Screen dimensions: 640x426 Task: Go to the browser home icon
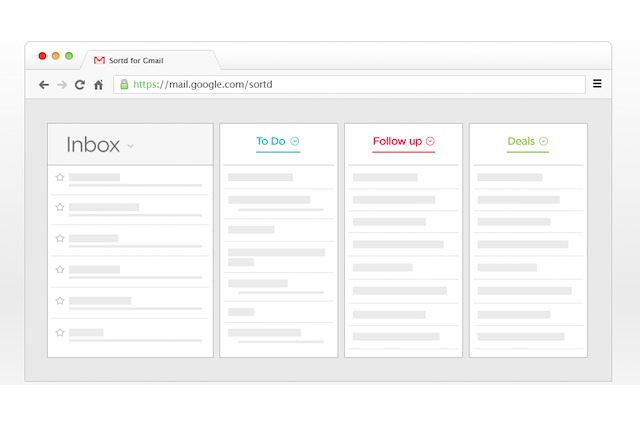point(98,84)
